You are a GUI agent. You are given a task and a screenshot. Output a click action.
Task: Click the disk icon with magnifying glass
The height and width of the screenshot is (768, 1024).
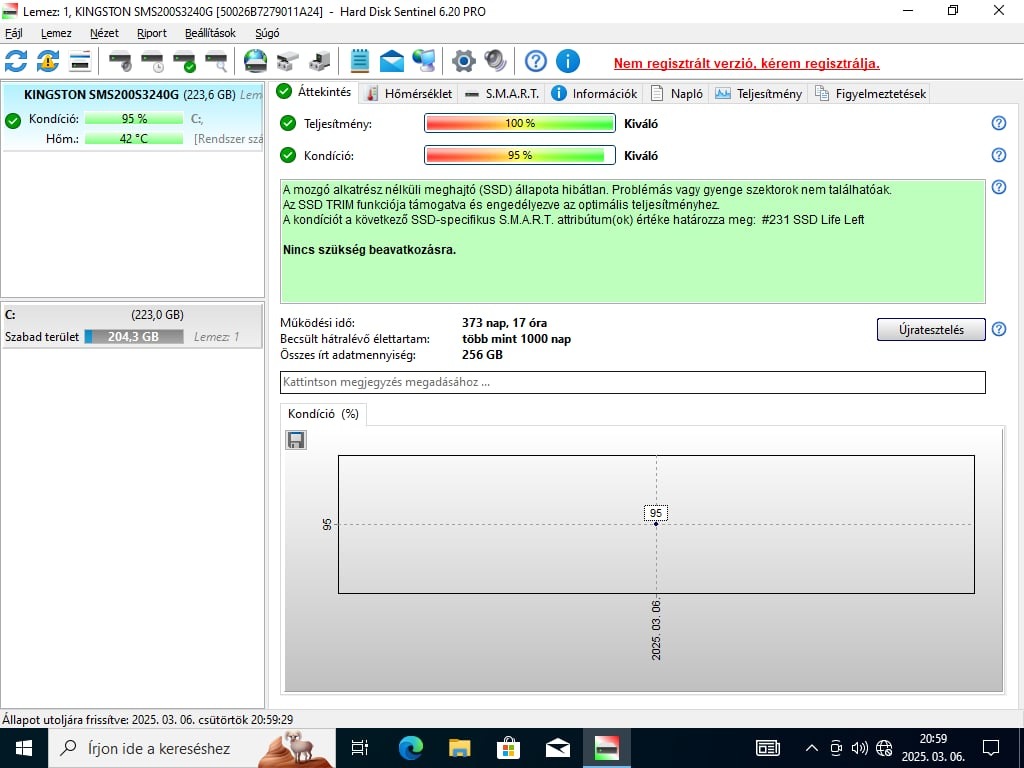tap(216, 61)
